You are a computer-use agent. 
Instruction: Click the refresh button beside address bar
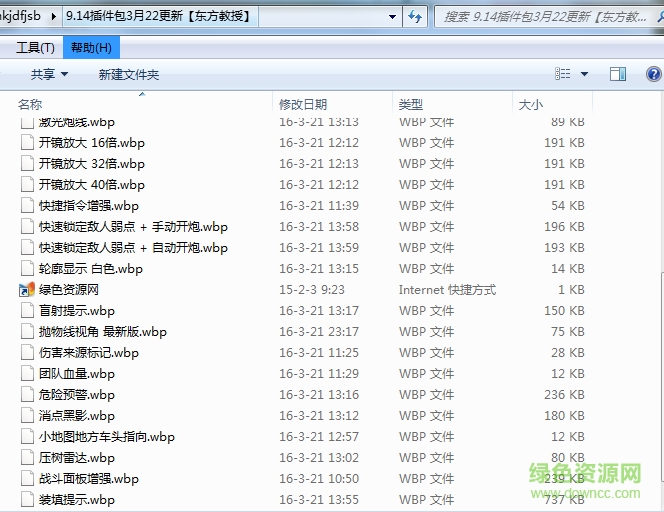pyautogui.click(x=415, y=17)
